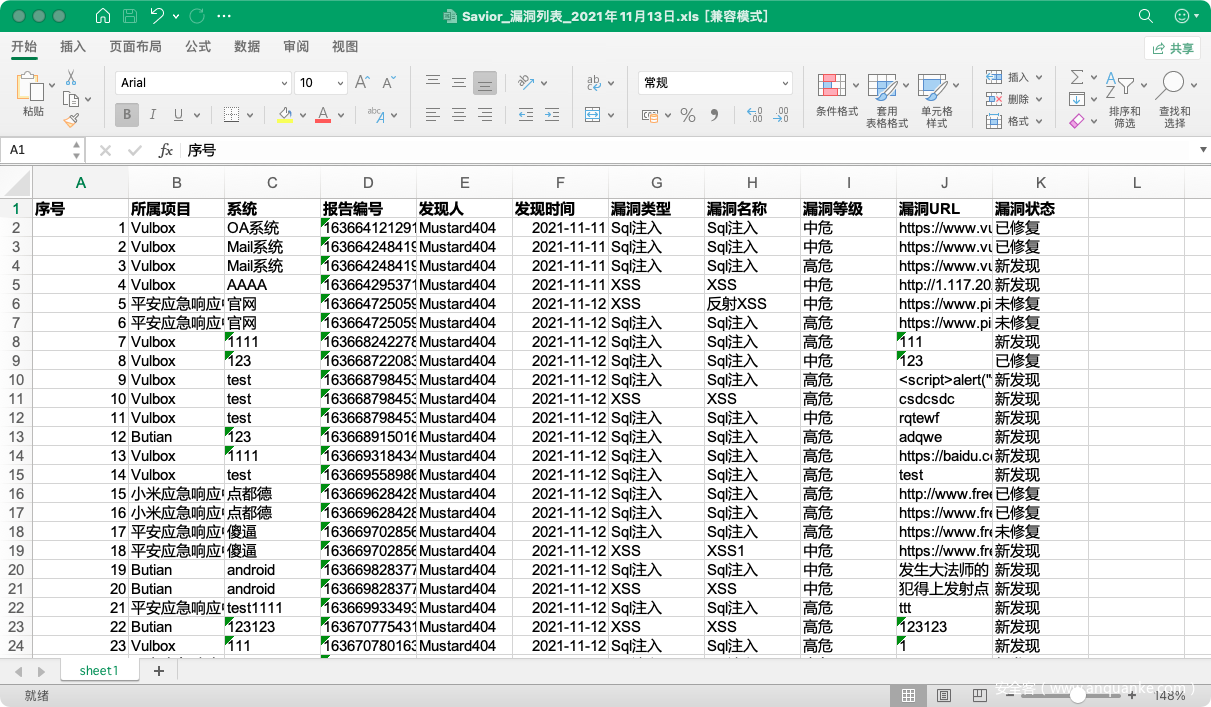Select the Format Painter brush
This screenshot has height=707, width=1211.
click(71, 120)
